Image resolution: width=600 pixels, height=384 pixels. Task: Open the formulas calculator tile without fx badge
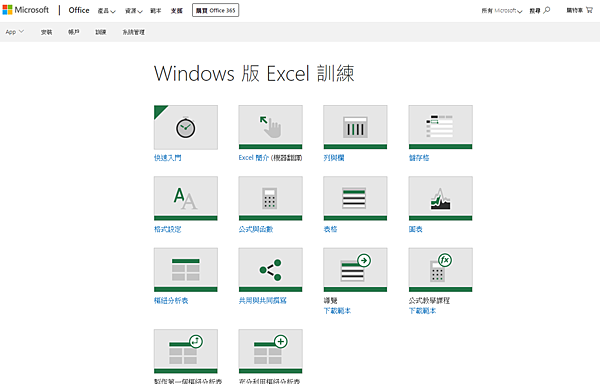tap(271, 199)
